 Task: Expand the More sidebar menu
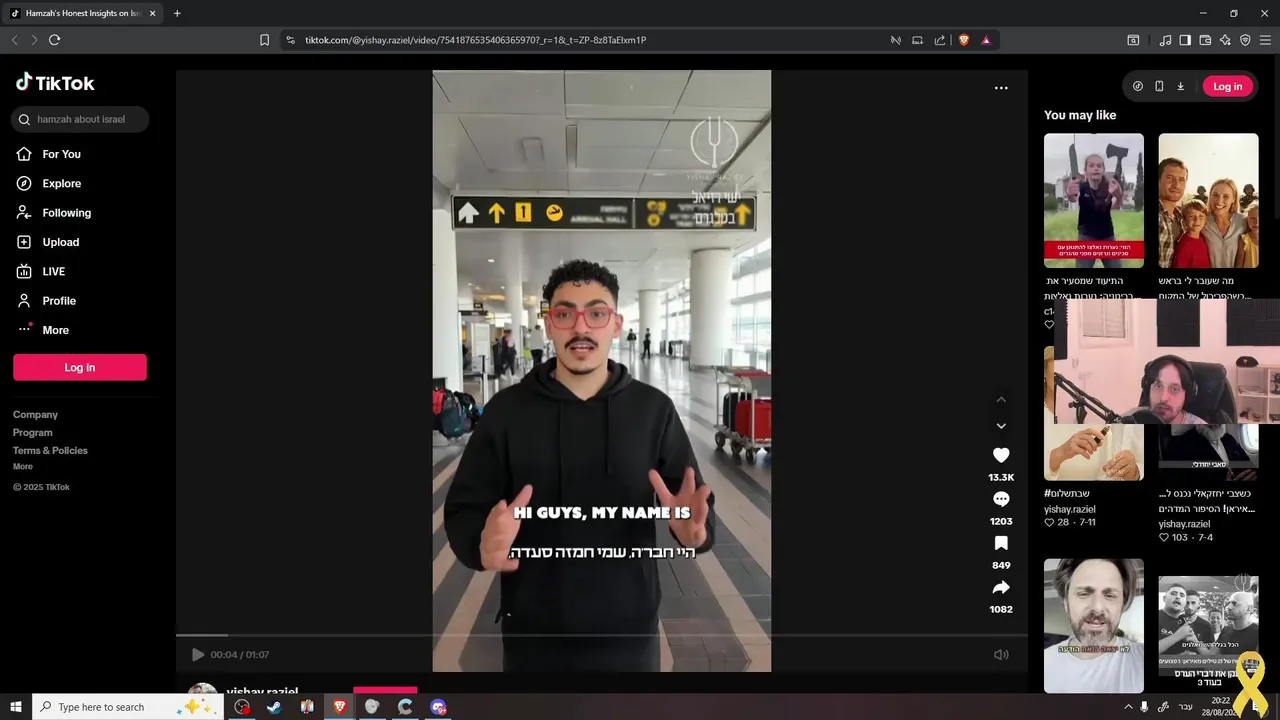[x=42, y=330]
